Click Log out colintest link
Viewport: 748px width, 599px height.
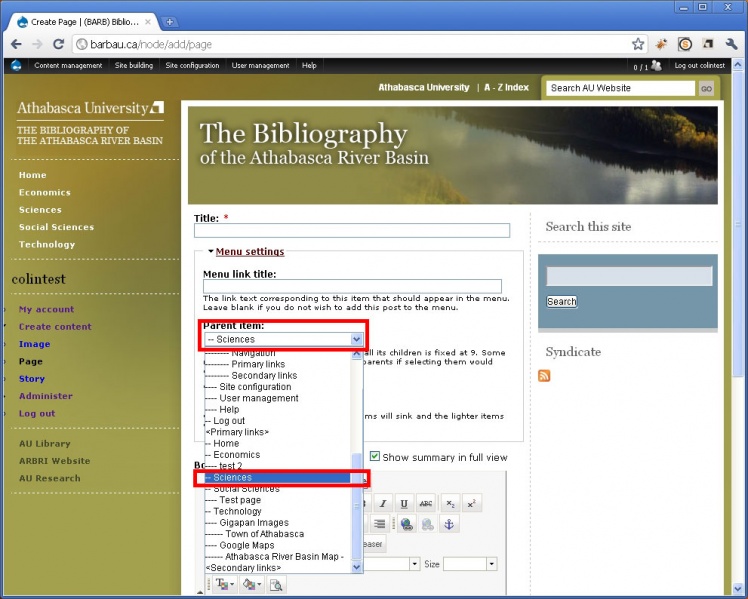(699, 65)
